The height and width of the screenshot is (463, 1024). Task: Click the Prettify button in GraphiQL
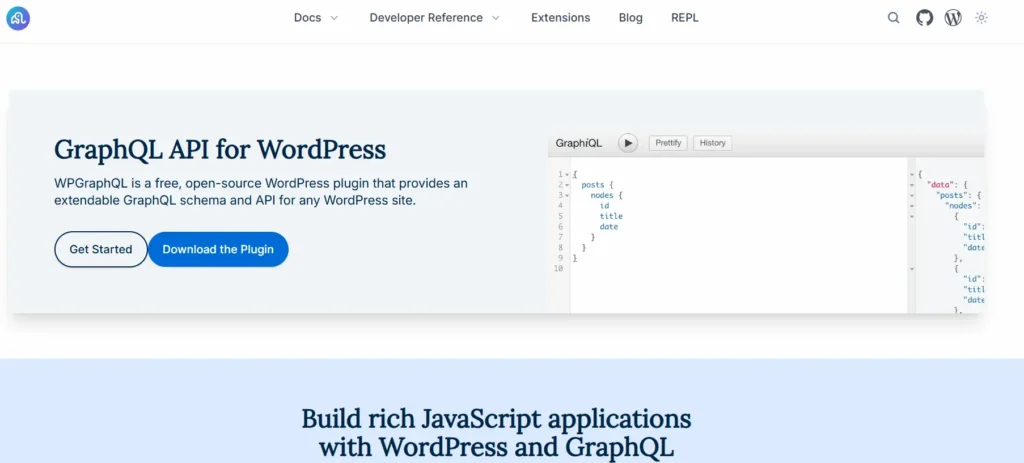(668, 143)
